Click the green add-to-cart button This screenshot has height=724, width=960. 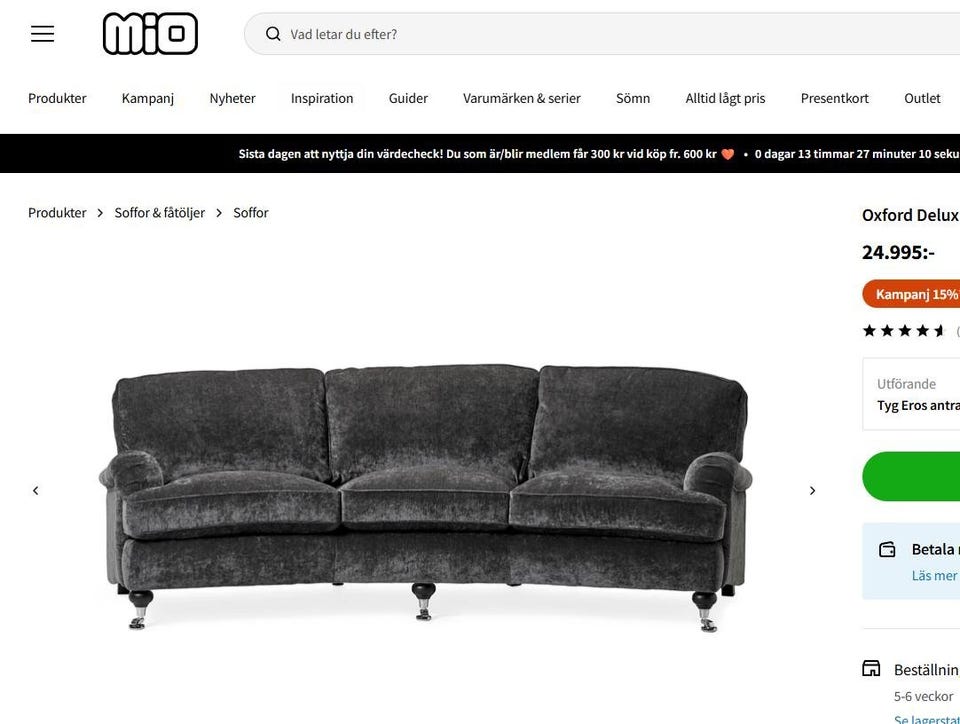coord(912,476)
